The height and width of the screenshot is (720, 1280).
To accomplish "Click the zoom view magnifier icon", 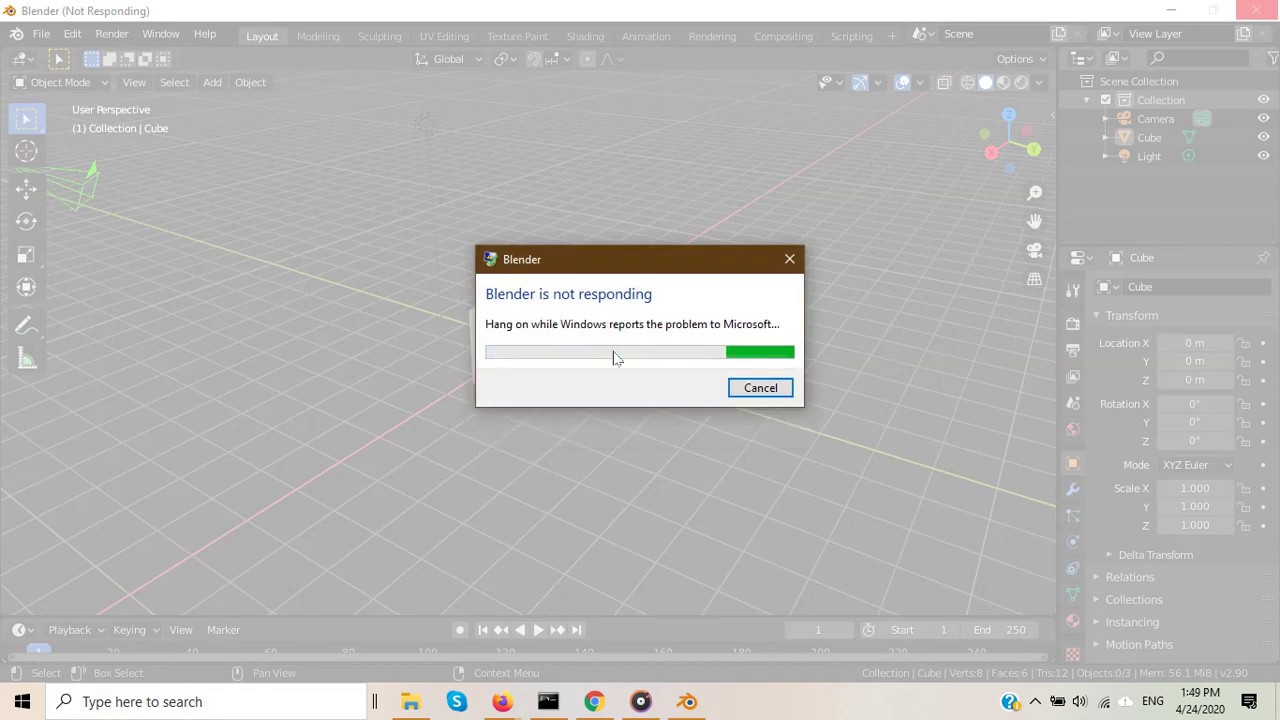I will [x=1034, y=193].
